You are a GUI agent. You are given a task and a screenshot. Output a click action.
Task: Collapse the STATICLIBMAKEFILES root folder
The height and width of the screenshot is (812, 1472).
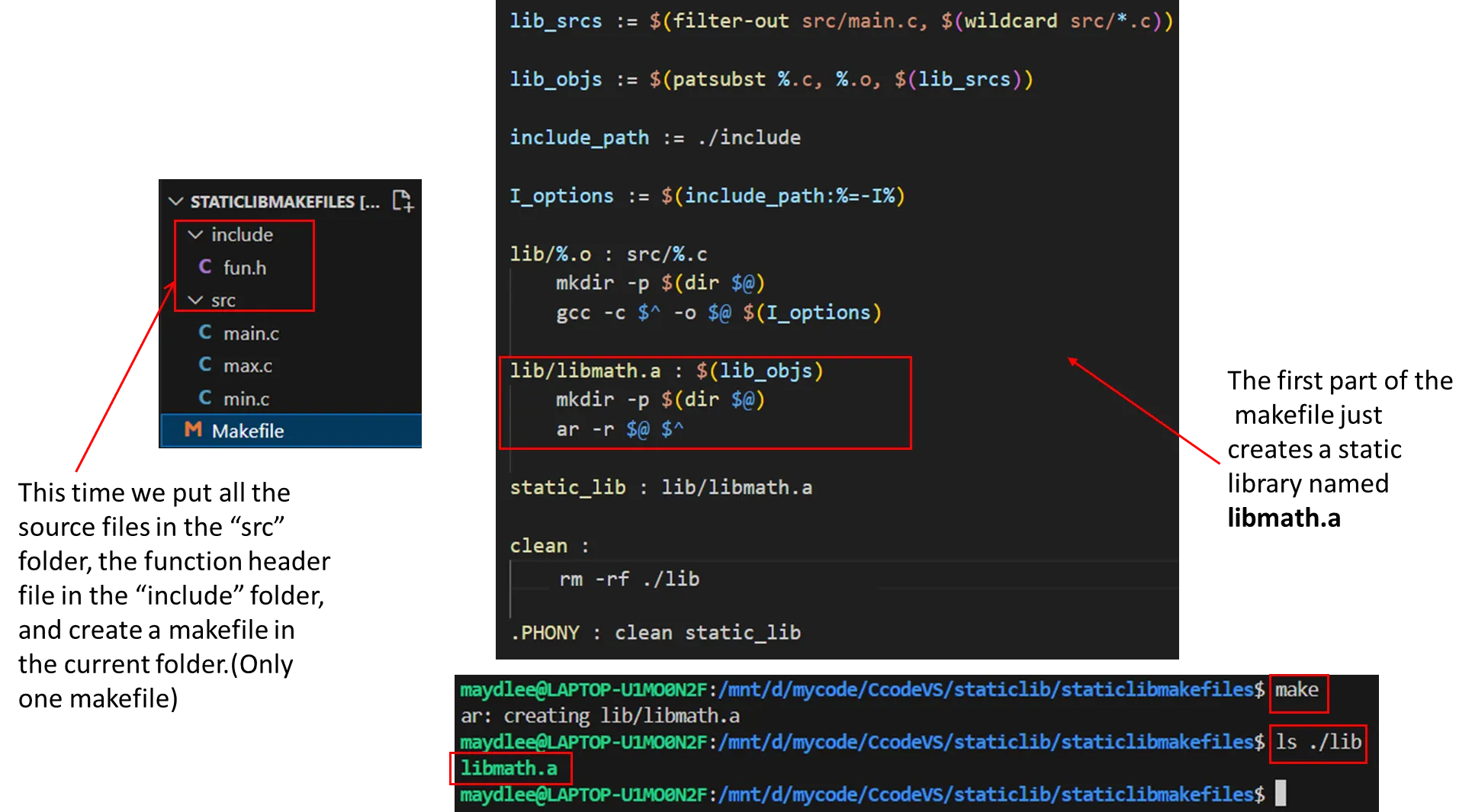pyautogui.click(x=176, y=201)
